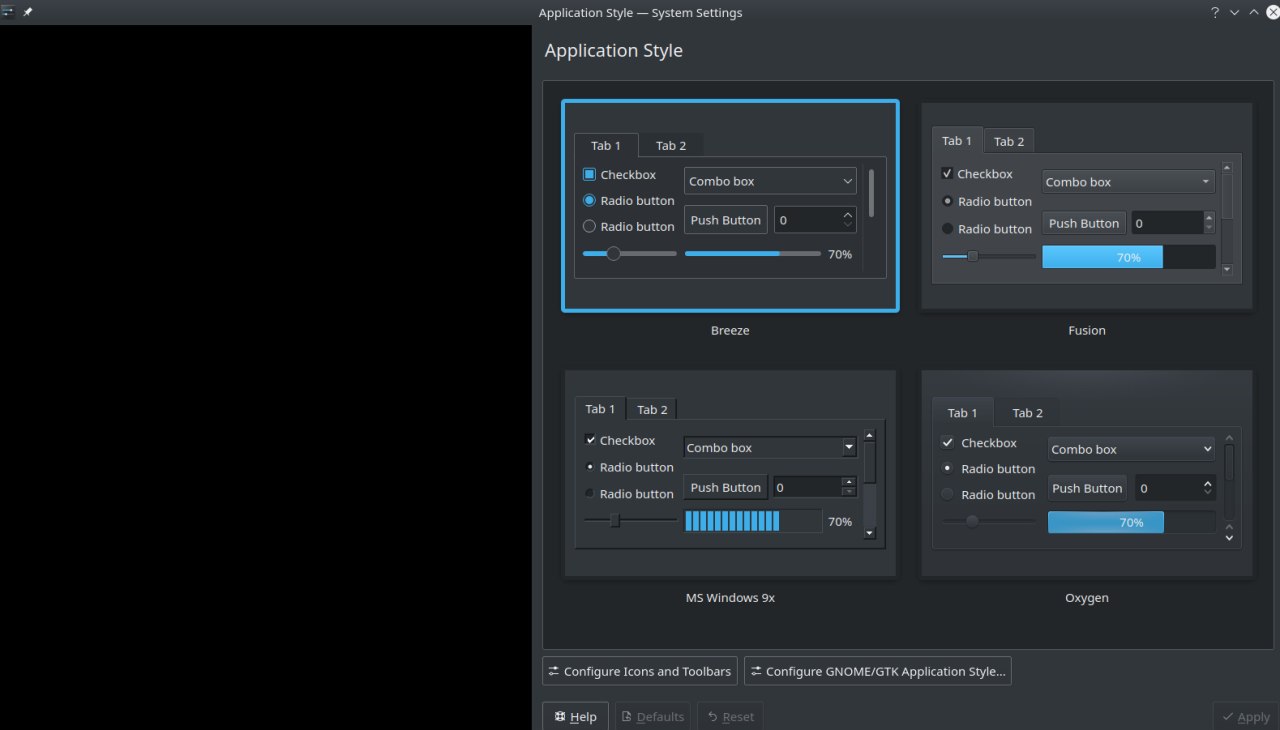
Task: Switch to Tab 2 in Breeze preview
Action: (x=671, y=145)
